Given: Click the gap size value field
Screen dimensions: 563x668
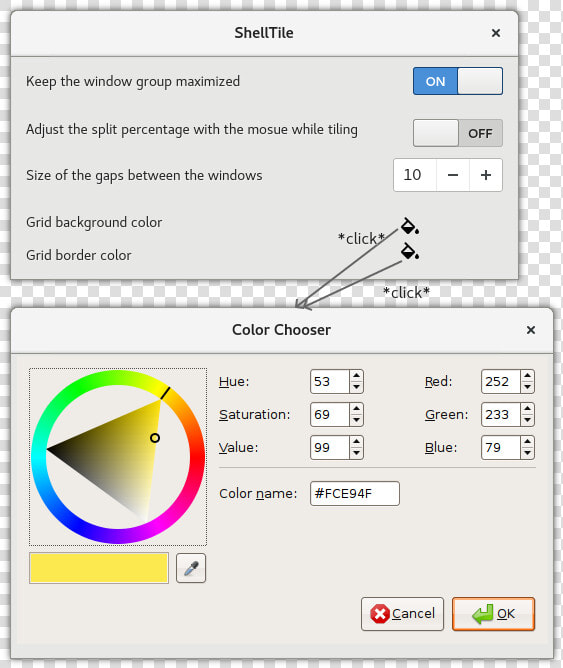Looking at the screenshot, I should (x=415, y=175).
